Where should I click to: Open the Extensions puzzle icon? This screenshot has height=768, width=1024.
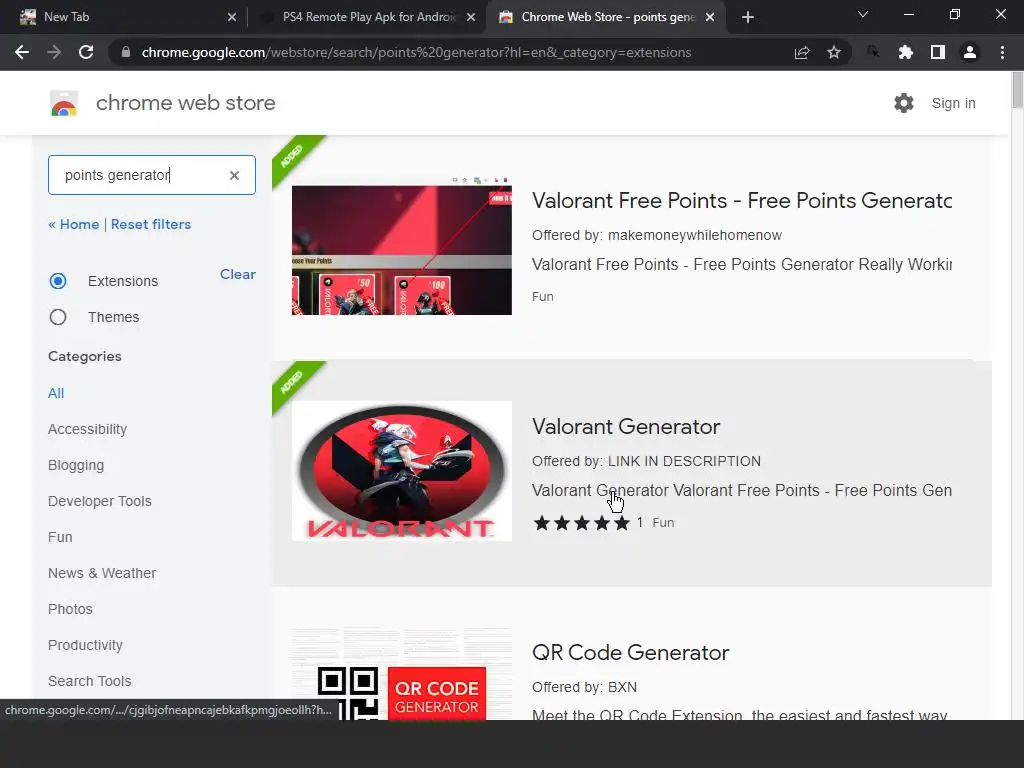point(905,52)
